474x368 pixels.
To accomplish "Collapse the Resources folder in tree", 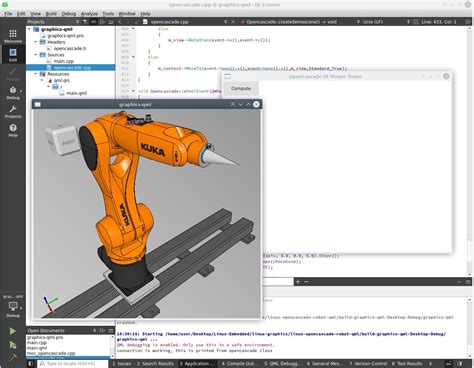I will (x=36, y=74).
